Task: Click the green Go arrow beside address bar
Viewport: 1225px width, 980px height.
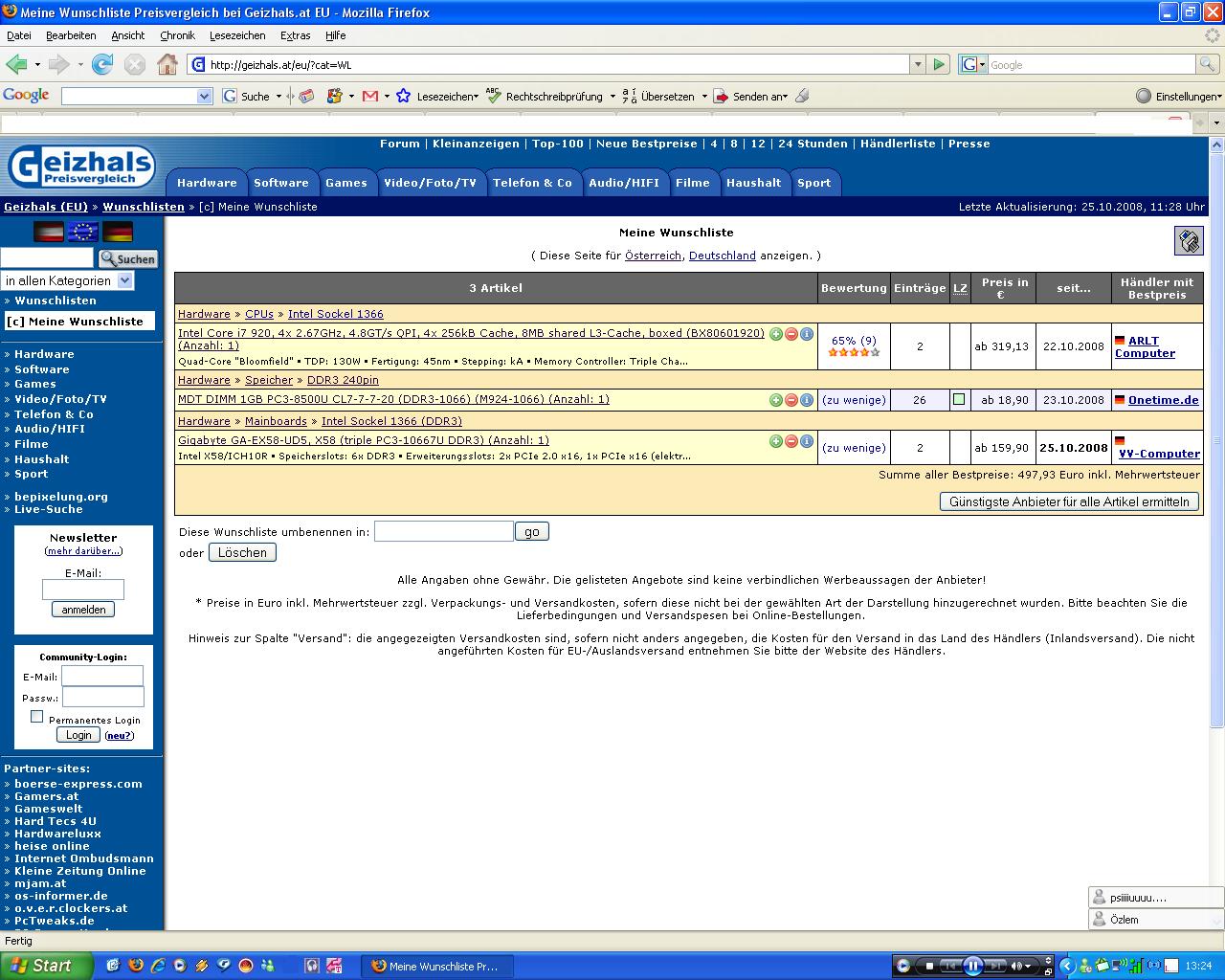Action: 939,64
